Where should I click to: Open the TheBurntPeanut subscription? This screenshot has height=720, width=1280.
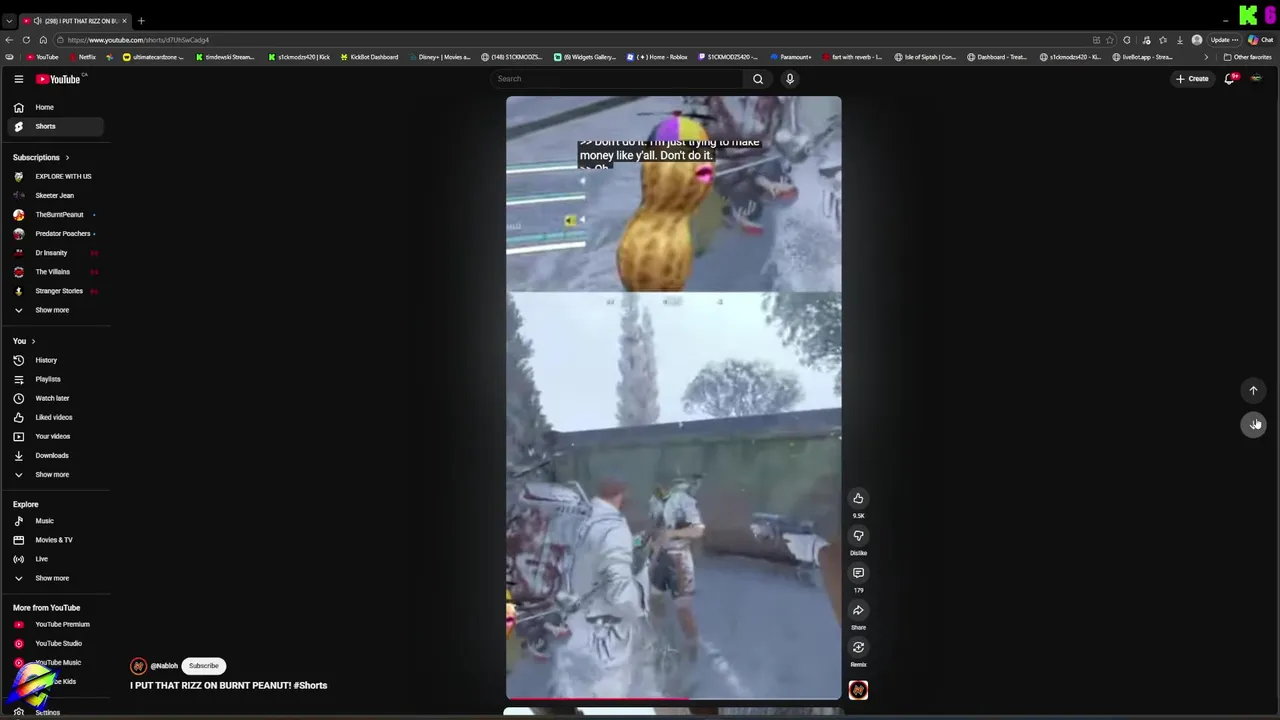point(55,215)
